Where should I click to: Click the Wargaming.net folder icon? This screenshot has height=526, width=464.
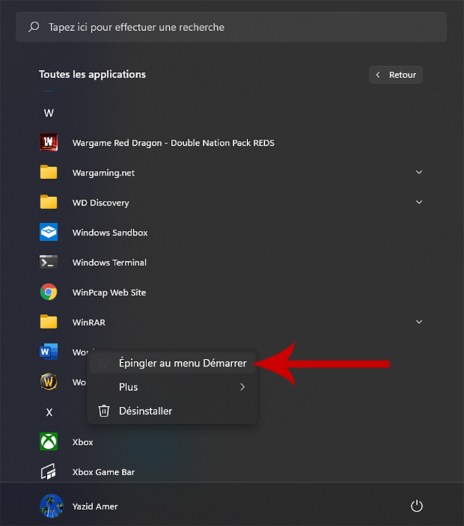coord(49,172)
